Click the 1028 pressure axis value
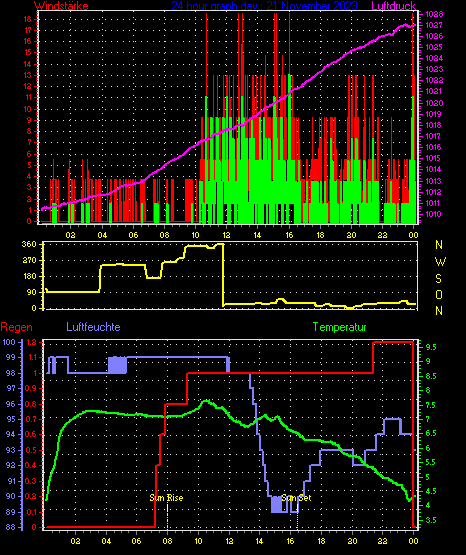466x555 pixels. 434,14
